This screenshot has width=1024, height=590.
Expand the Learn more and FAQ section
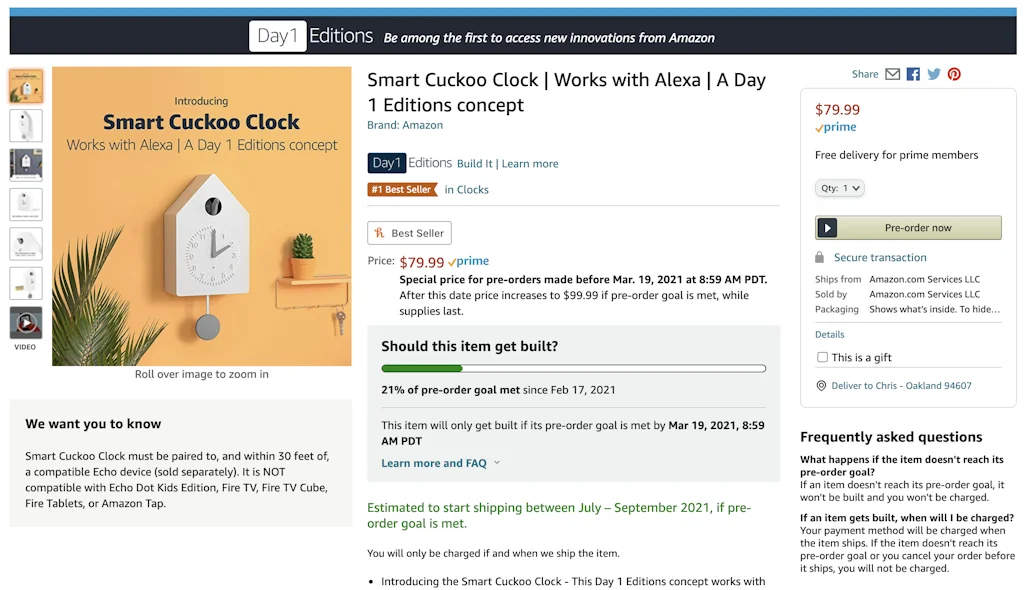pyautogui.click(x=434, y=463)
